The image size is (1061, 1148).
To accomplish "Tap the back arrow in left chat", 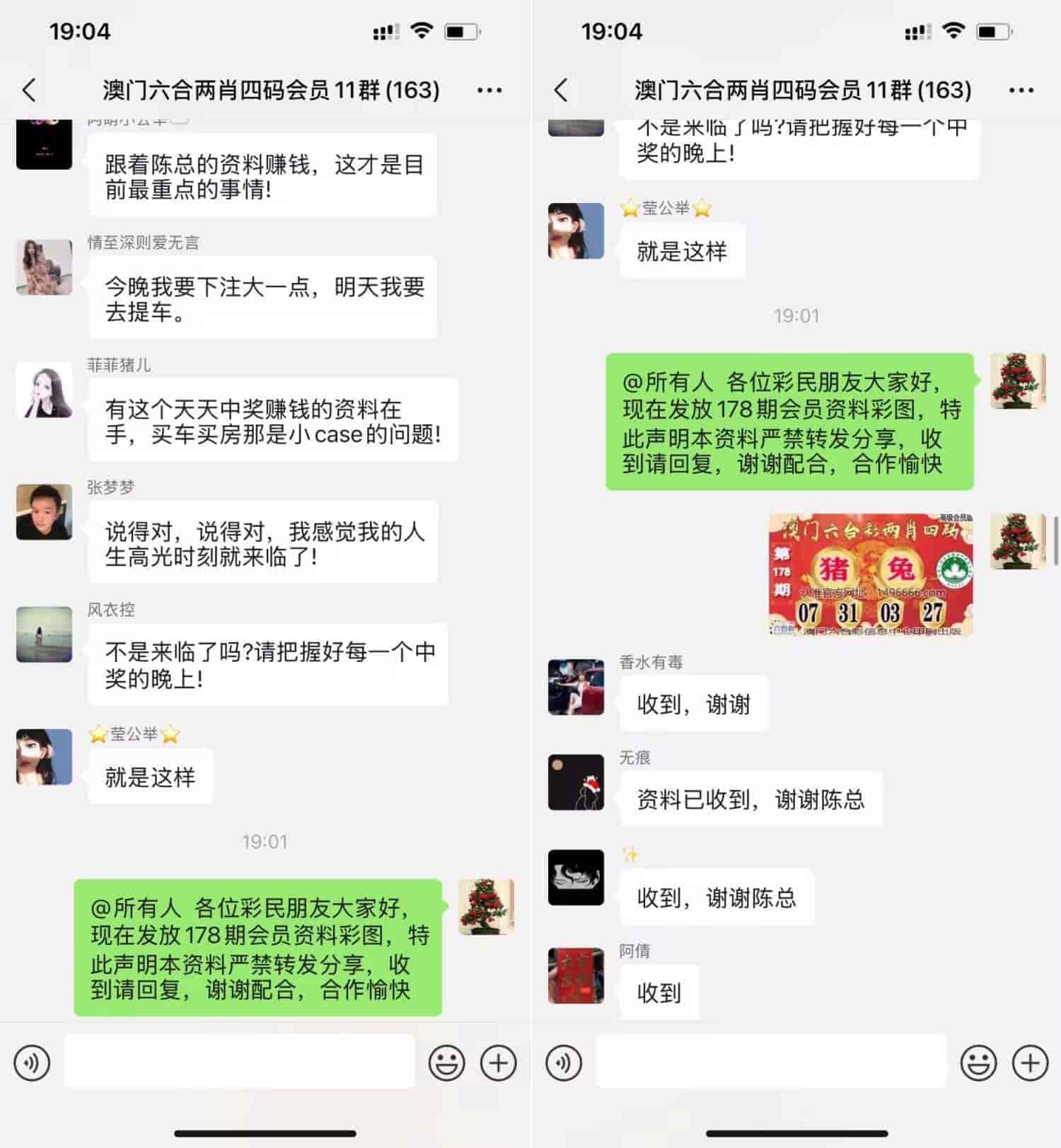I will click(x=29, y=90).
